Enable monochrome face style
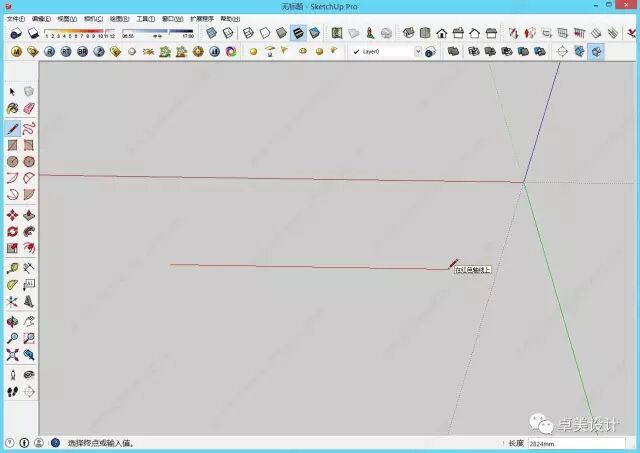Image resolution: width=640 pixels, height=453 pixels. (314, 33)
